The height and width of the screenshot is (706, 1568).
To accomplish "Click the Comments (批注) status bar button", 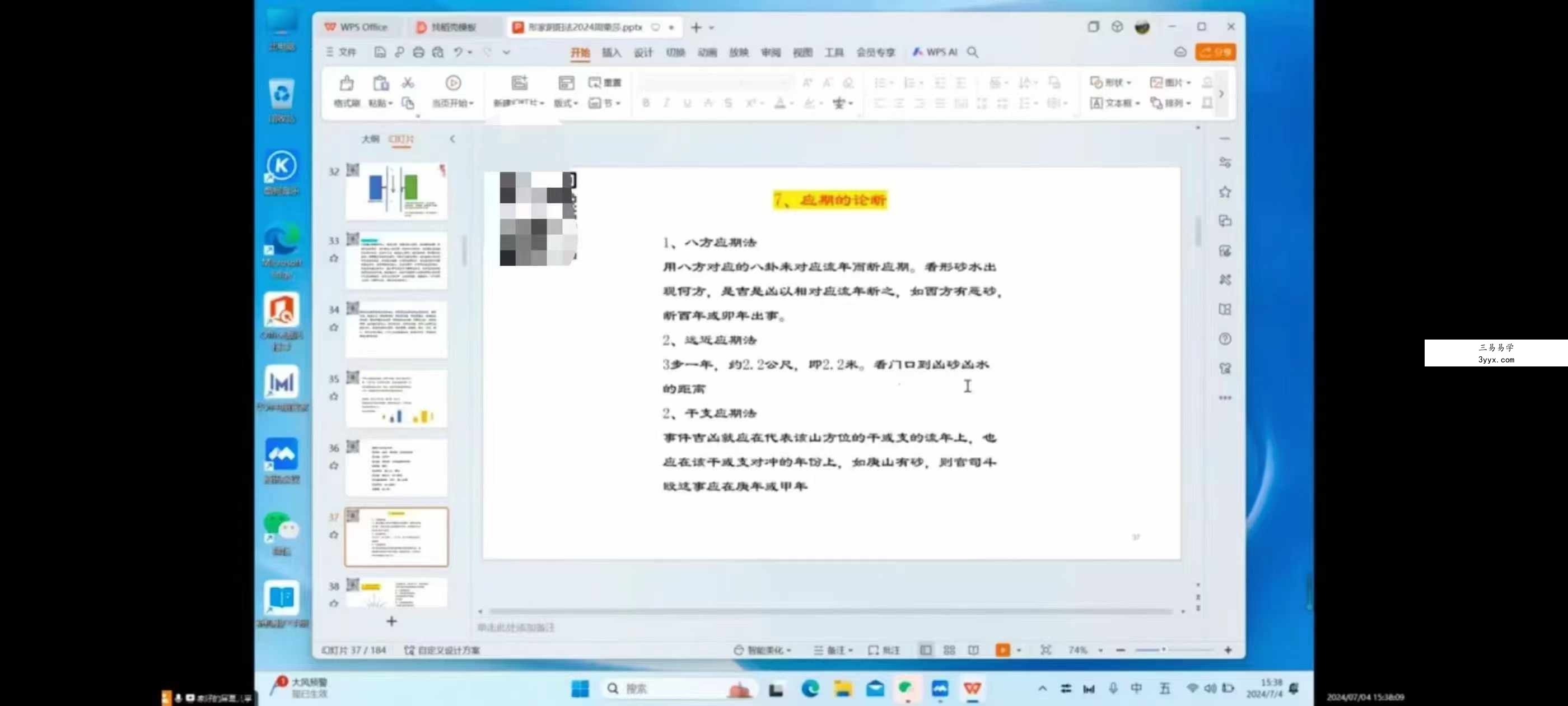I will (884, 650).
